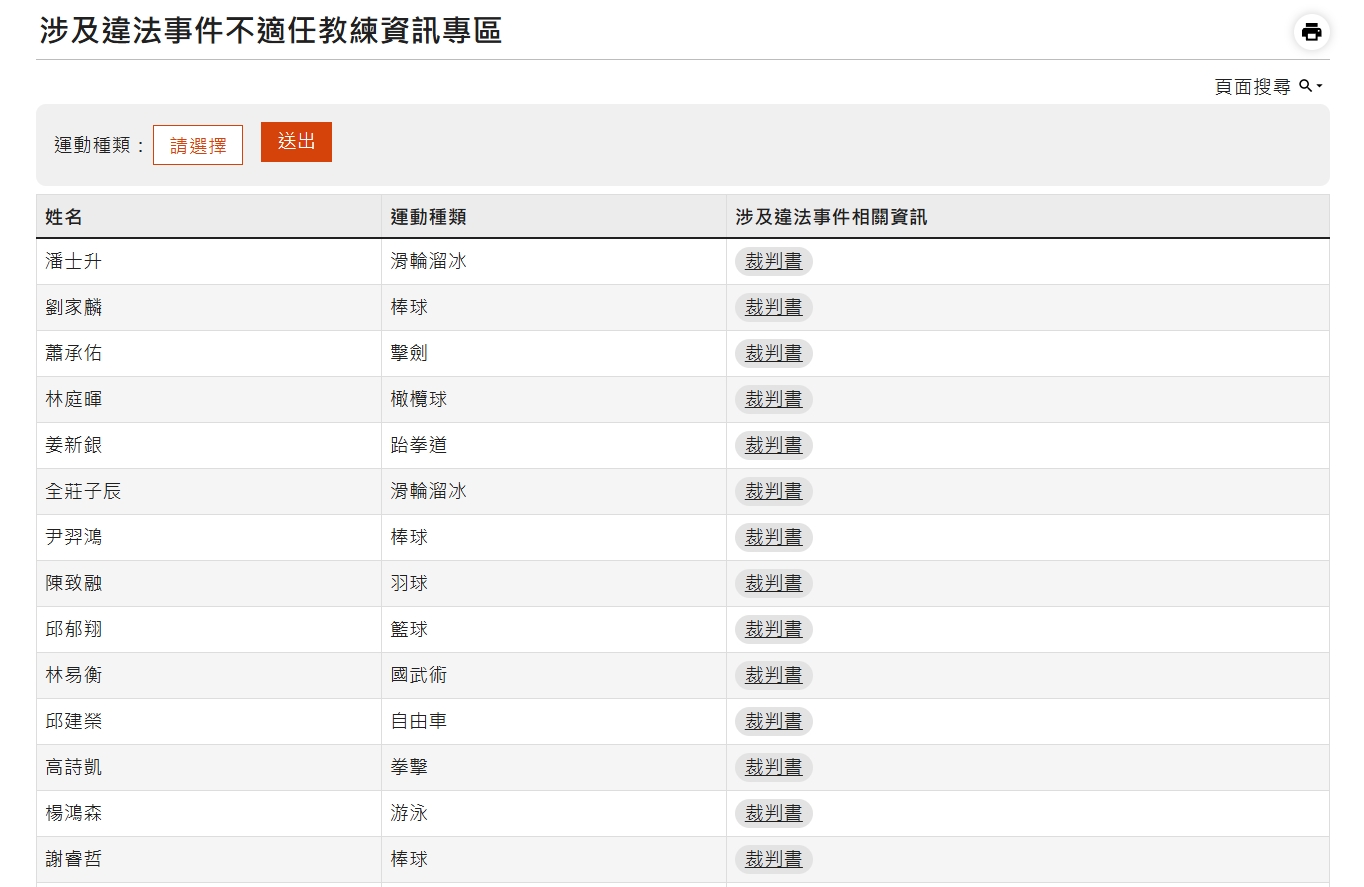View 裁判書 for 尹羿鴻
1364x887 pixels.
click(774, 537)
